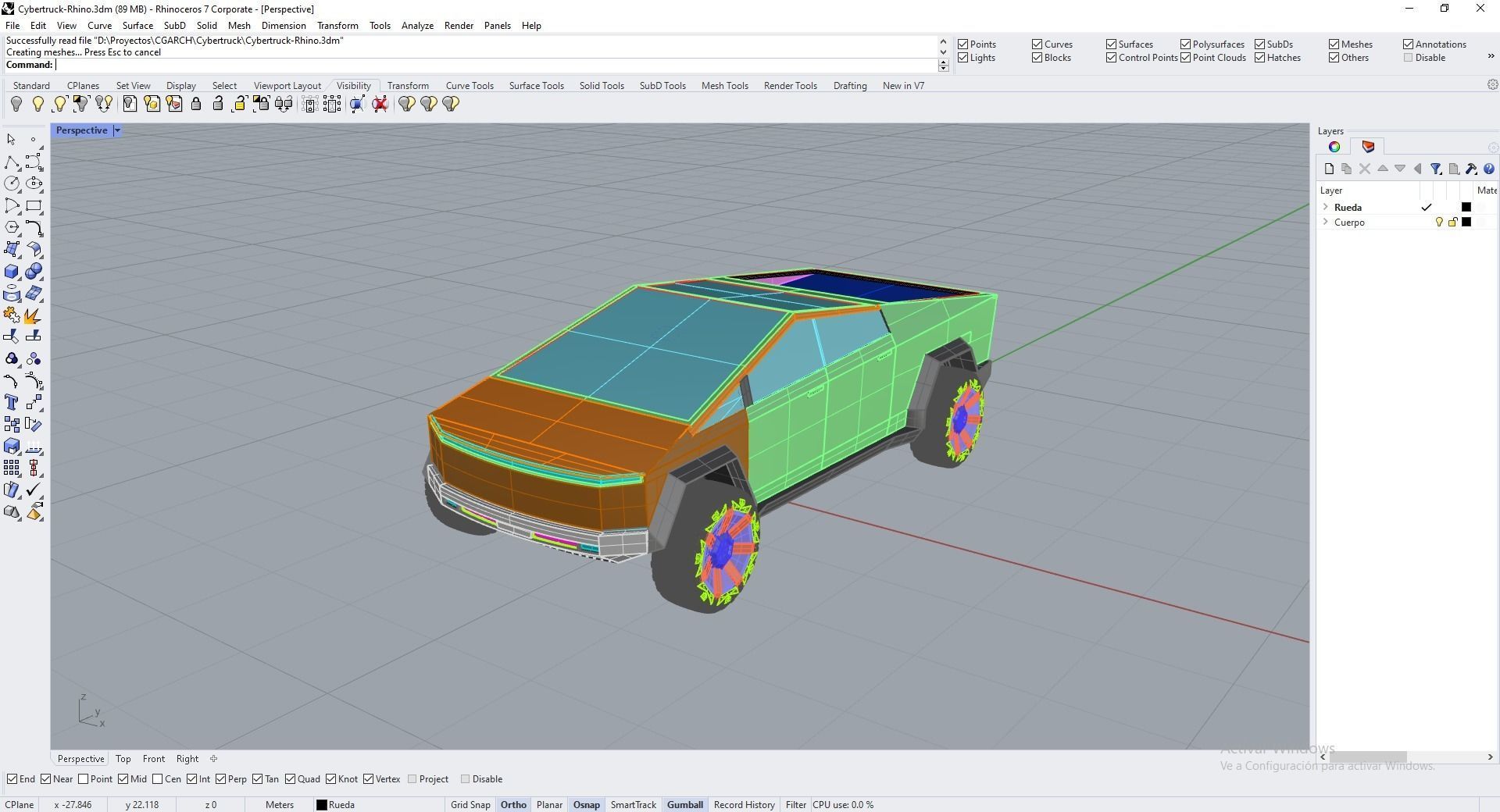1500x812 pixels.
Task: Expand the Cuerpo layer
Action: point(1326,222)
